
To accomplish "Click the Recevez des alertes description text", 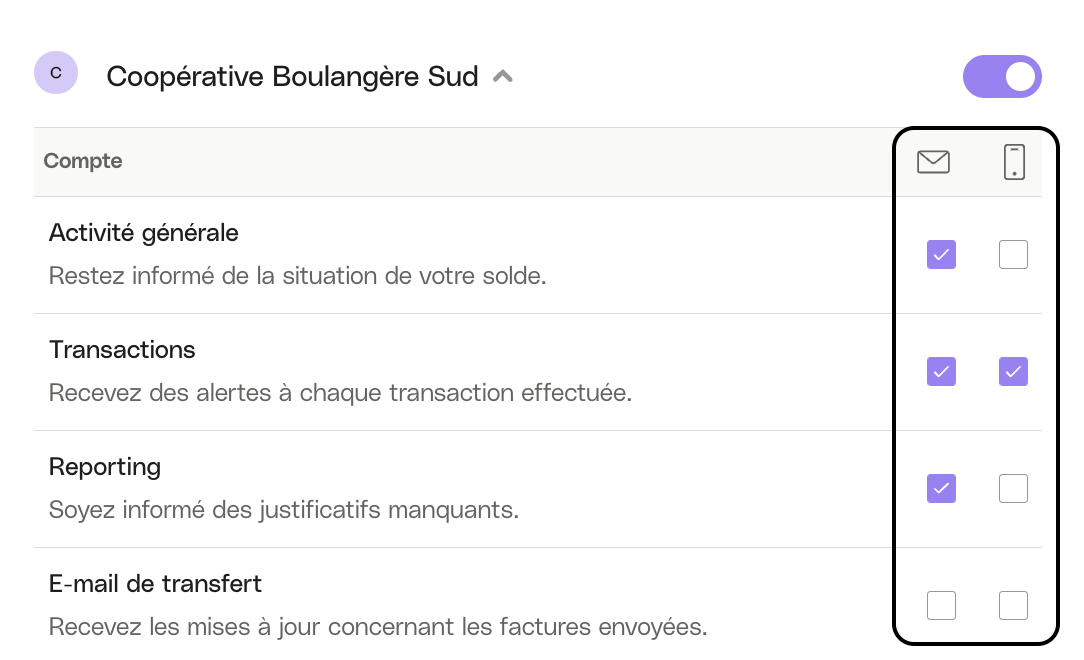I will [340, 393].
